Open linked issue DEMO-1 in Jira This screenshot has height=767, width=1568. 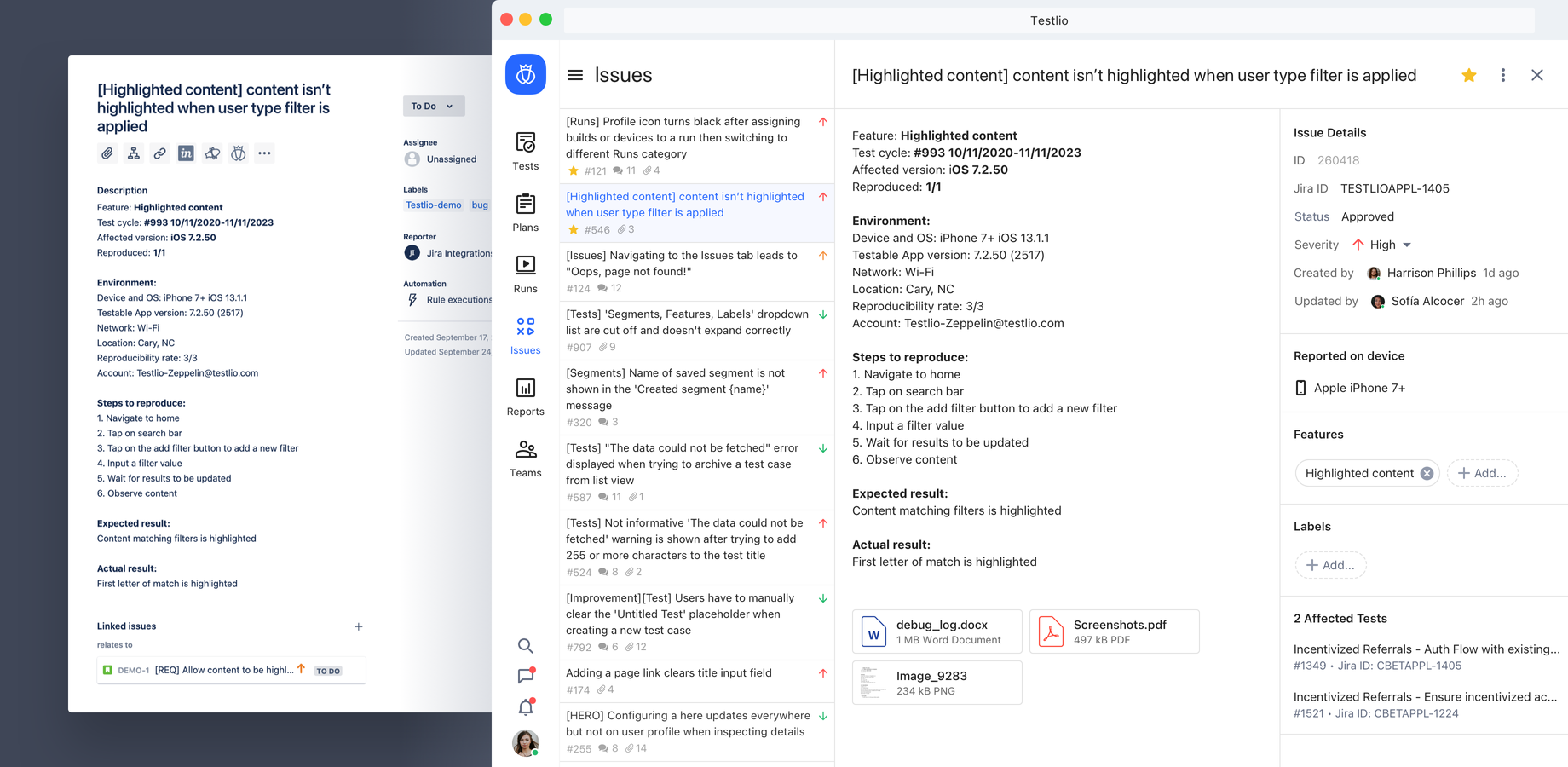click(231, 670)
